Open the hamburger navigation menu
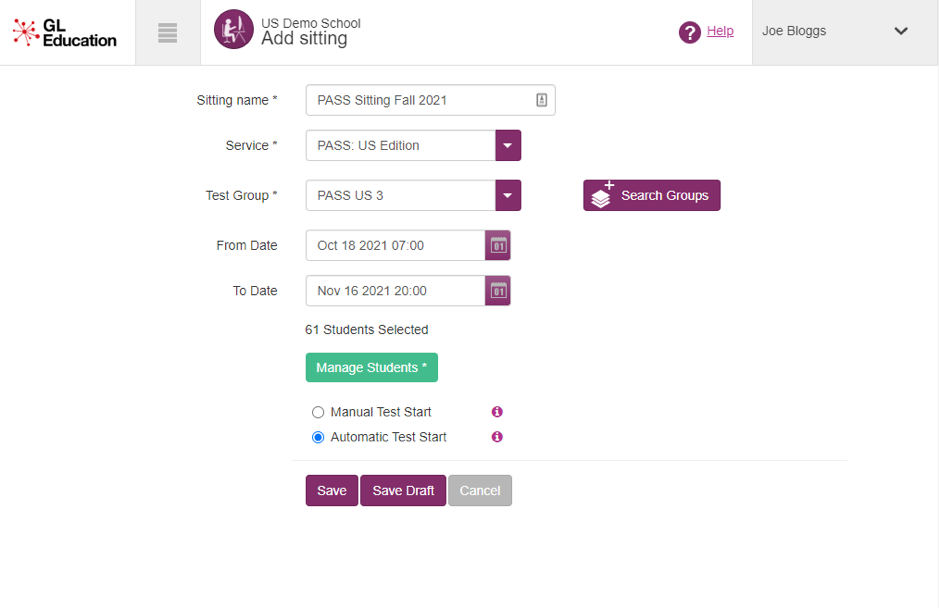 point(168,32)
